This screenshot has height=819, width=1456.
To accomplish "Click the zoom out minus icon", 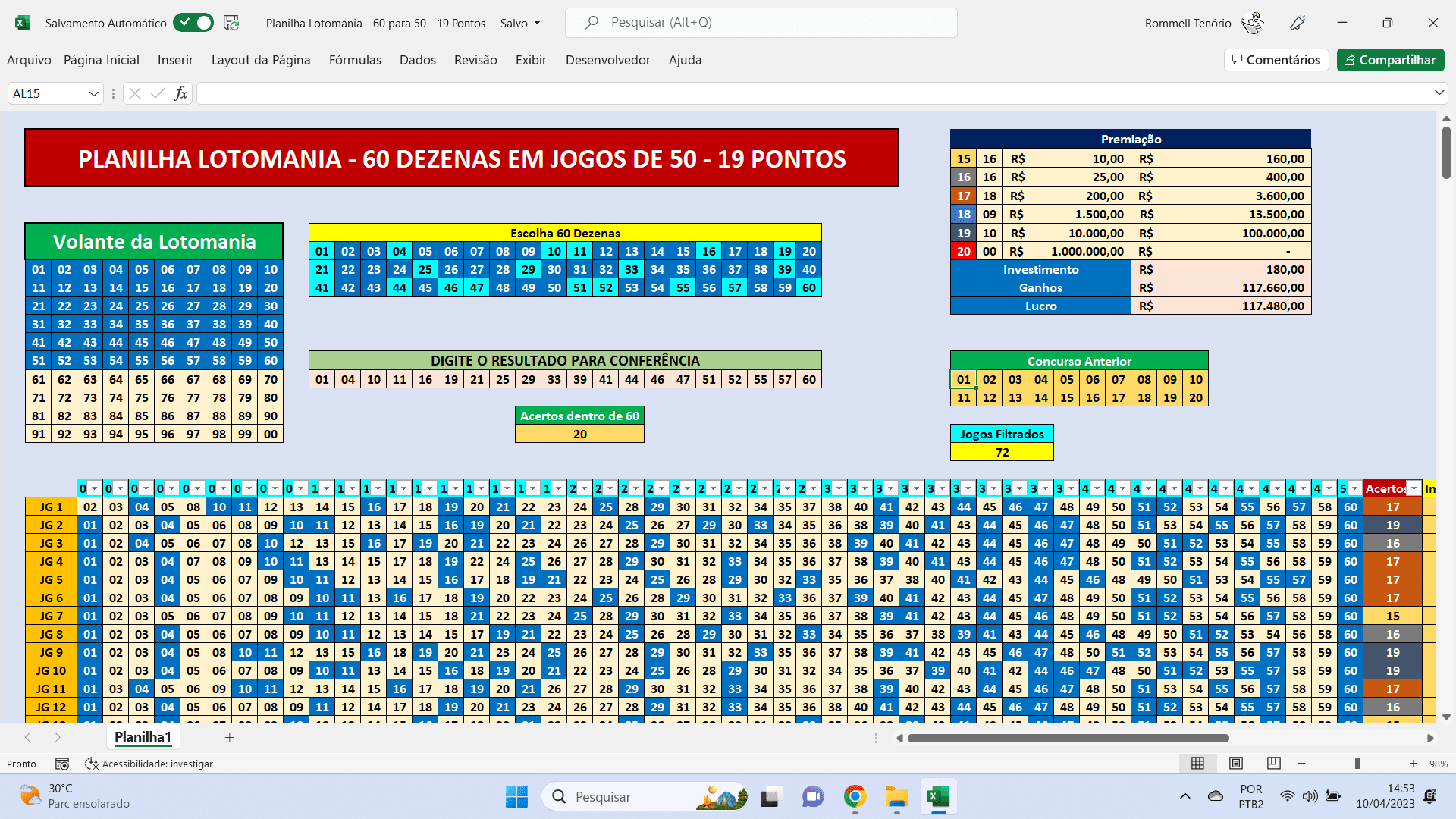I will (x=1302, y=764).
